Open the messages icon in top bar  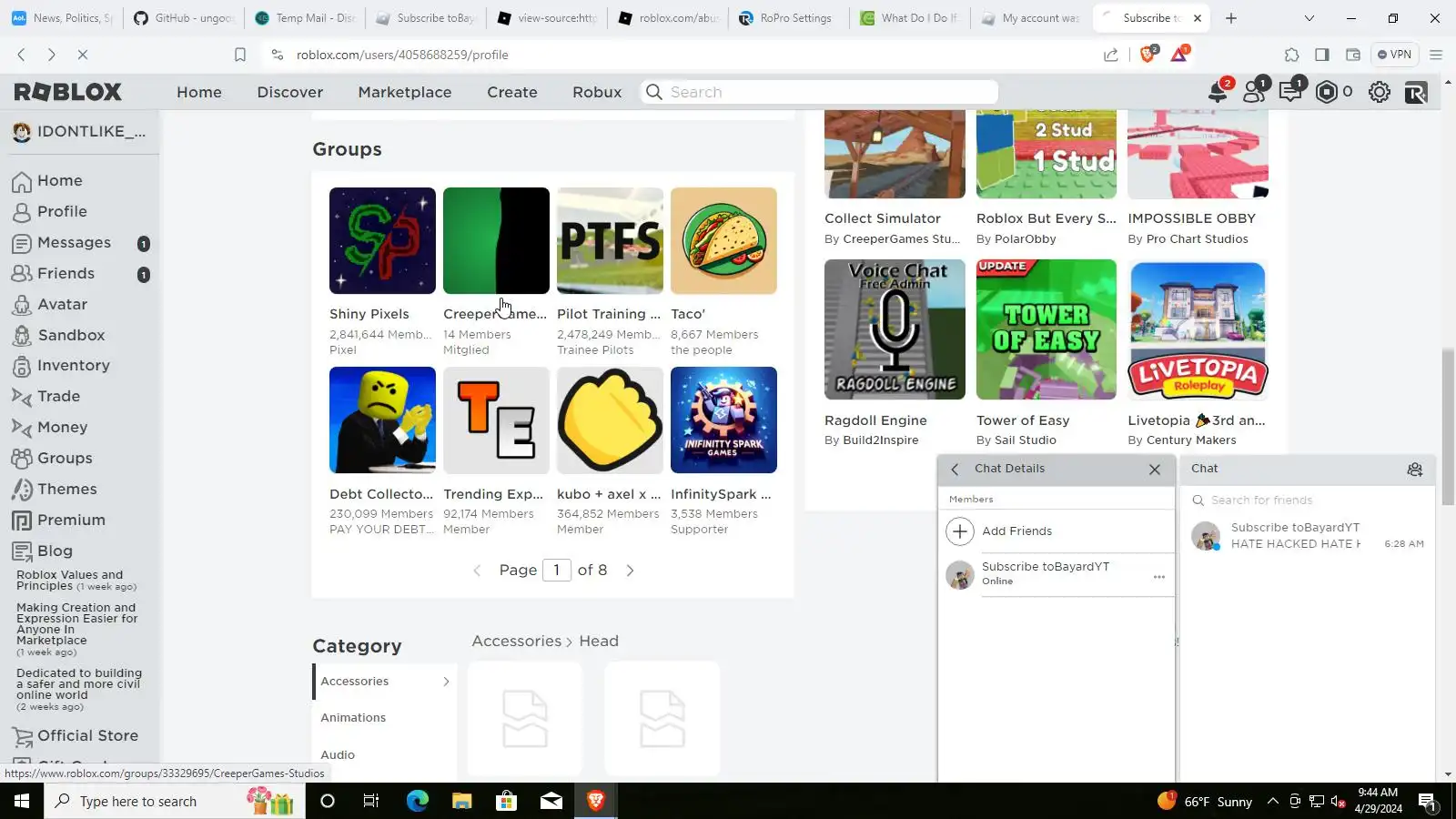[x=1290, y=92]
